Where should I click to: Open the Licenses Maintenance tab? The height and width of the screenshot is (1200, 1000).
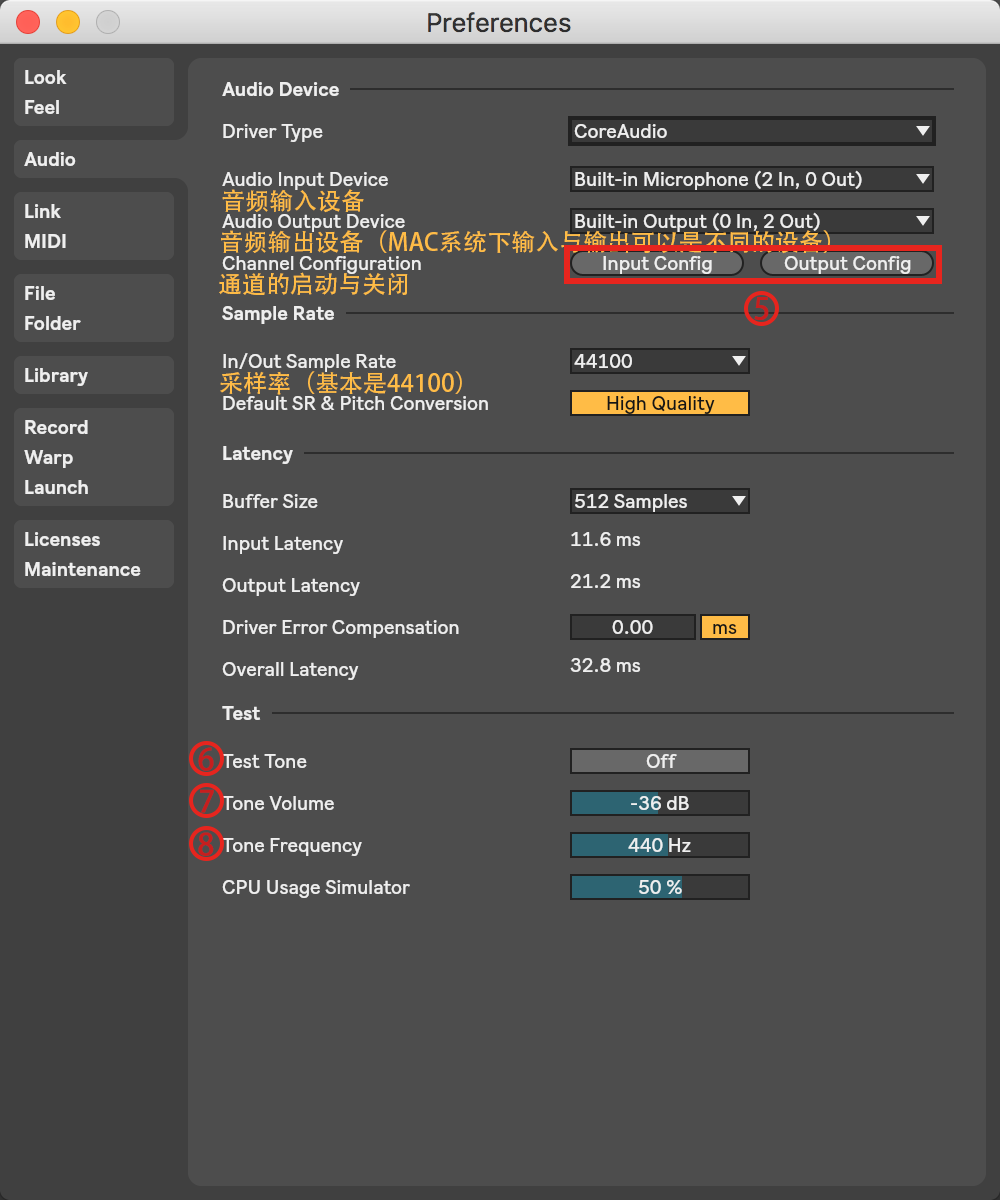click(x=93, y=554)
